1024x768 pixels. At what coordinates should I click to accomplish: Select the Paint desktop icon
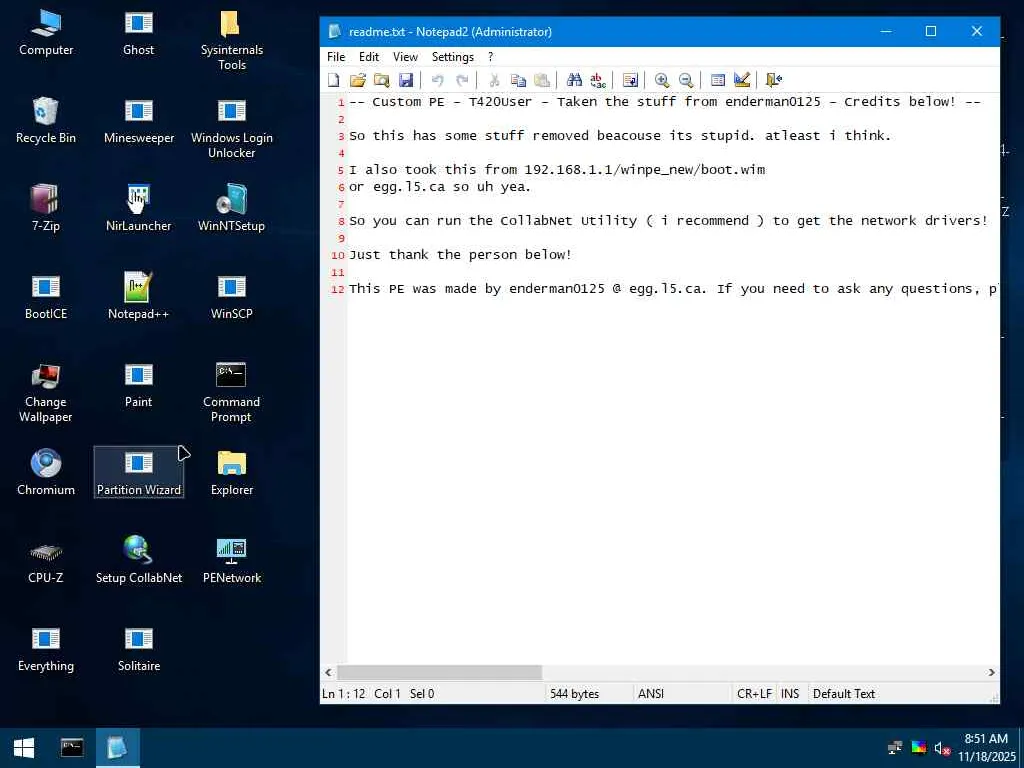coord(138,385)
